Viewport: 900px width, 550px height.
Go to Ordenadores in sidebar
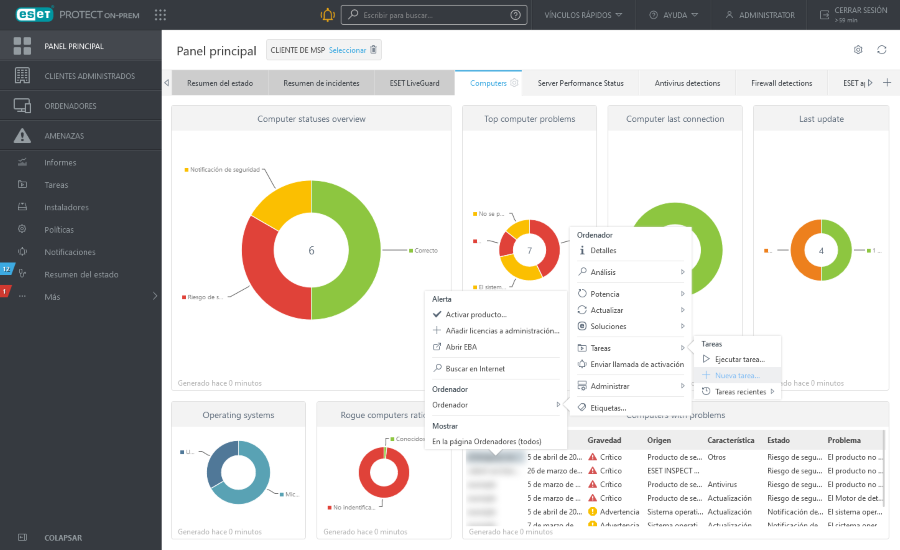(81, 106)
